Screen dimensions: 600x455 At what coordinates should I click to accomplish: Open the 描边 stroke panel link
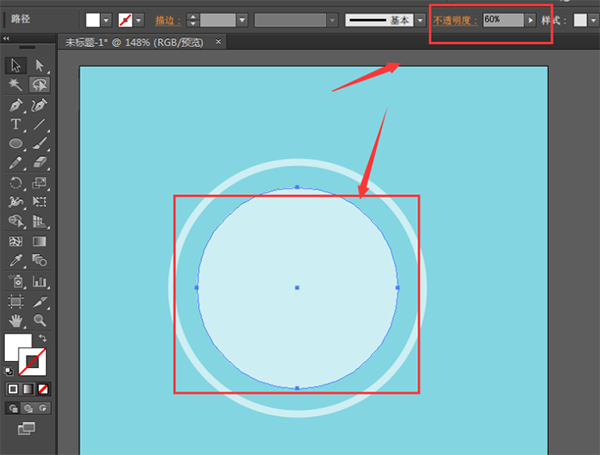[x=168, y=20]
